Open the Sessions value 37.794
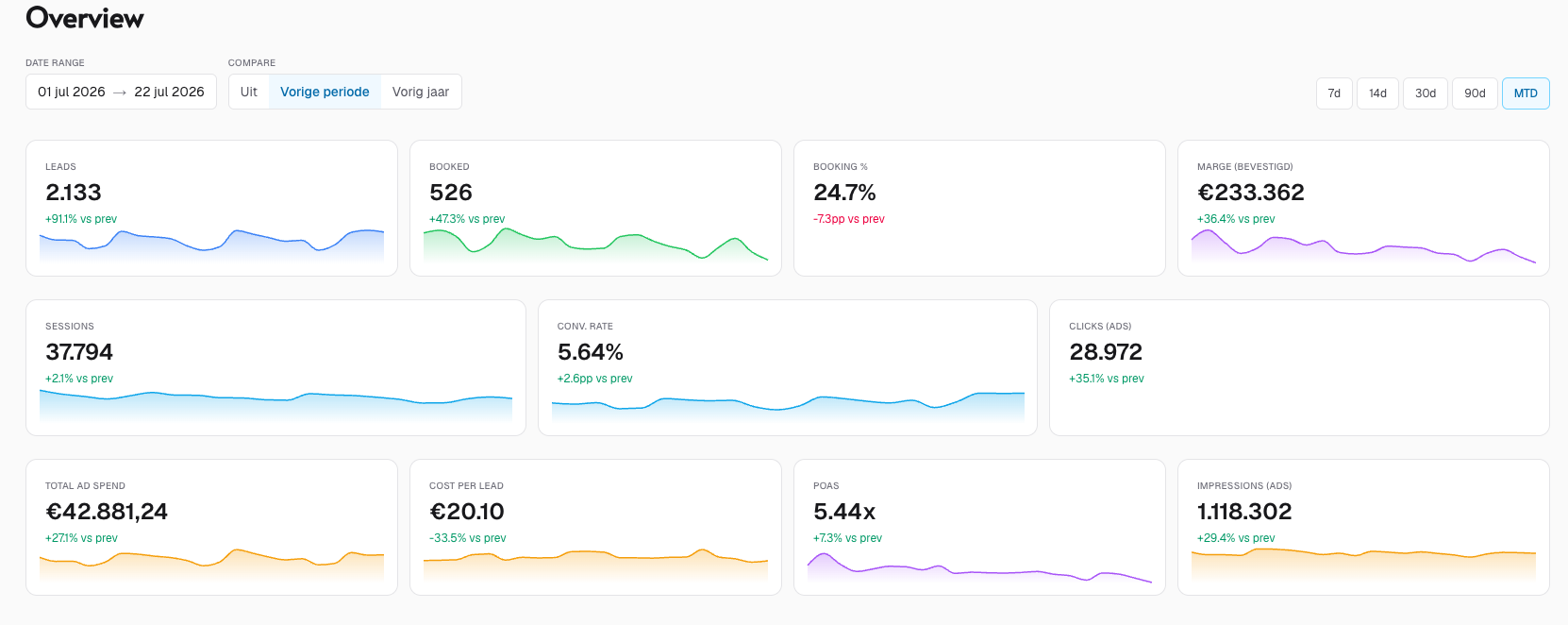Screen dimensions: 1568x625 point(79,352)
